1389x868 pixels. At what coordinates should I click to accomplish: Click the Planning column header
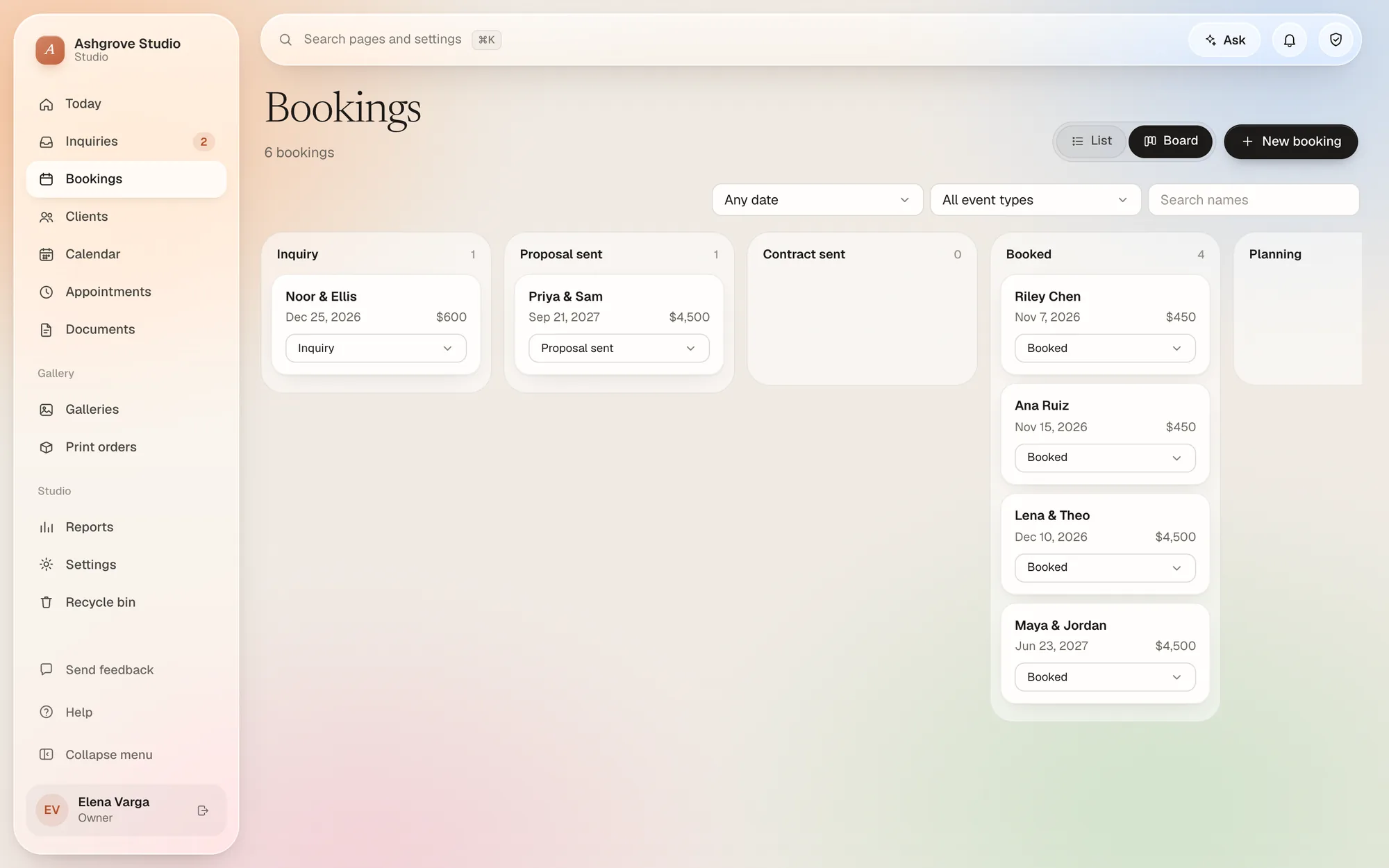pyautogui.click(x=1274, y=254)
